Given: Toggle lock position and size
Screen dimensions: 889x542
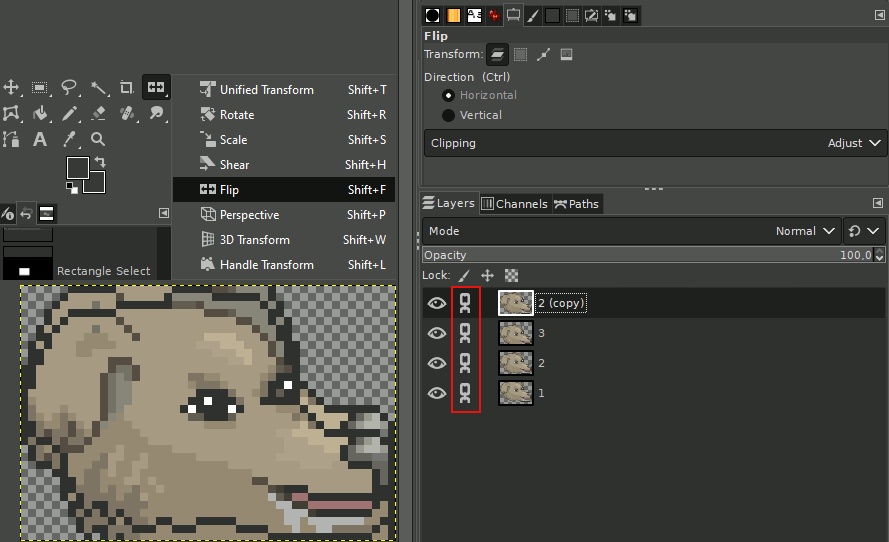Looking at the screenshot, I should [488, 276].
